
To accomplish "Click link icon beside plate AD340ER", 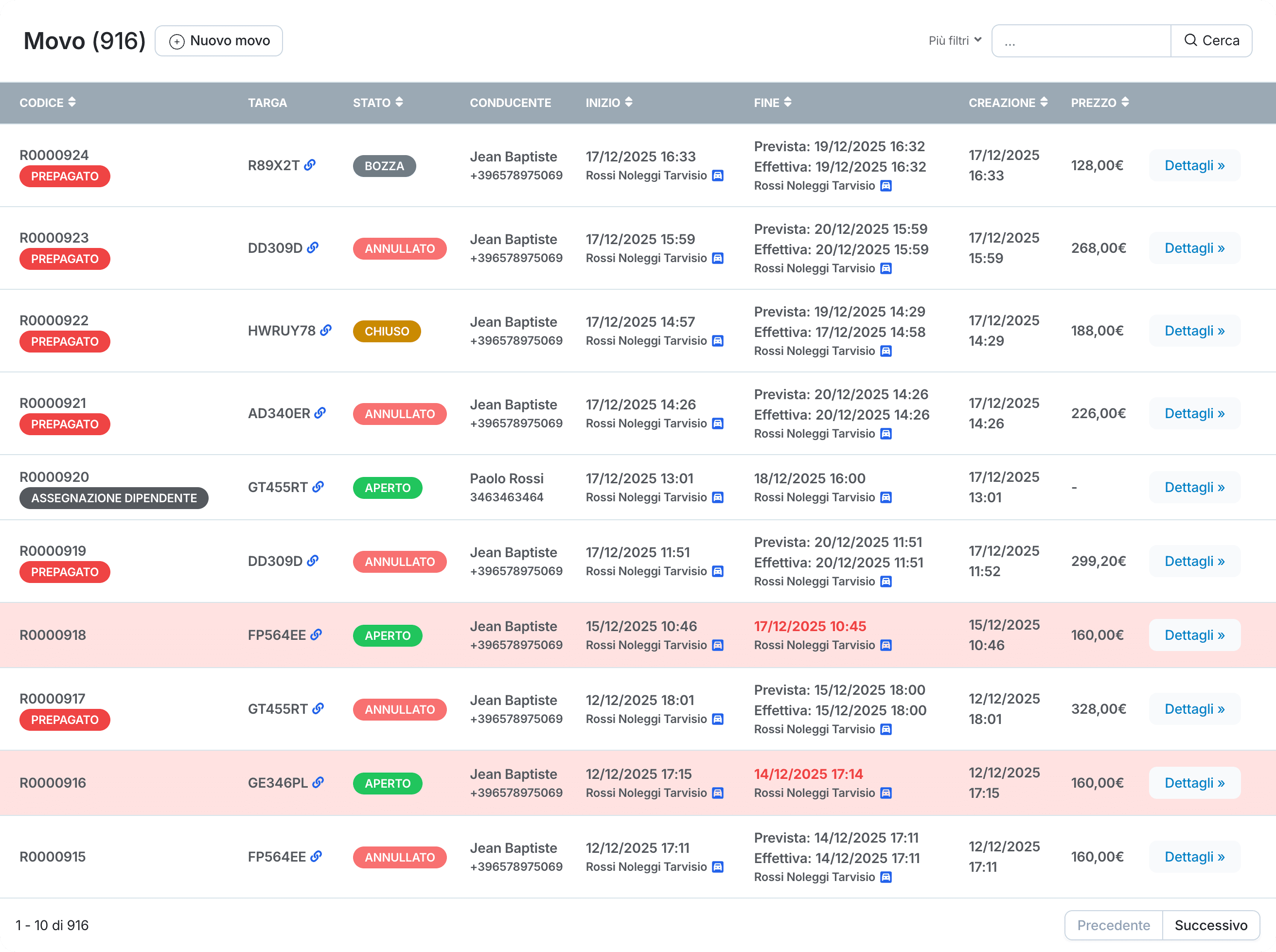I will click(x=320, y=413).
